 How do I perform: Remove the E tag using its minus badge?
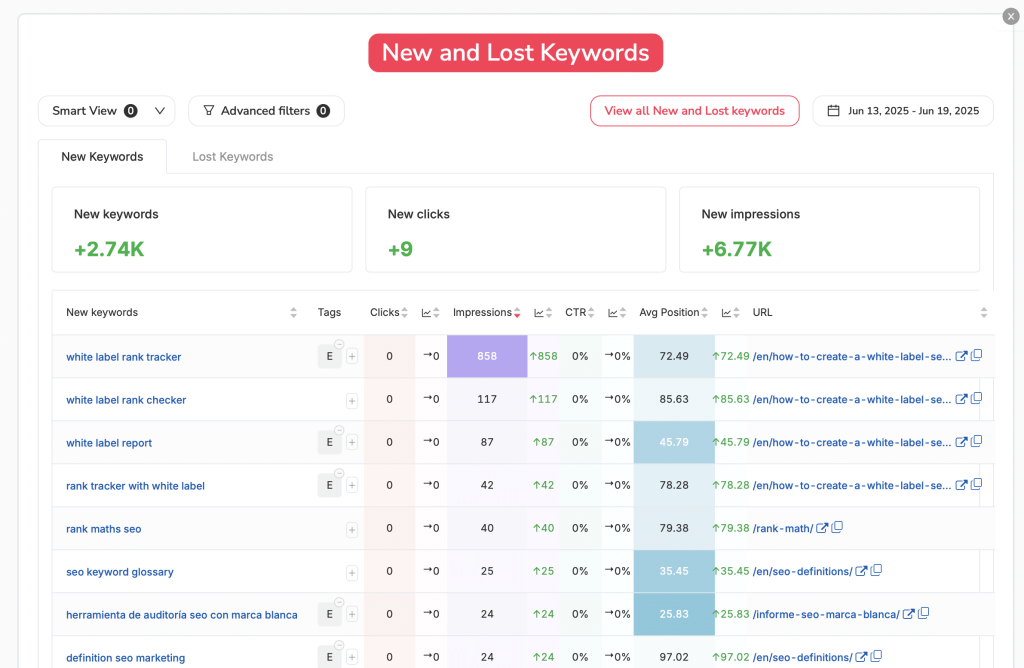(337, 344)
